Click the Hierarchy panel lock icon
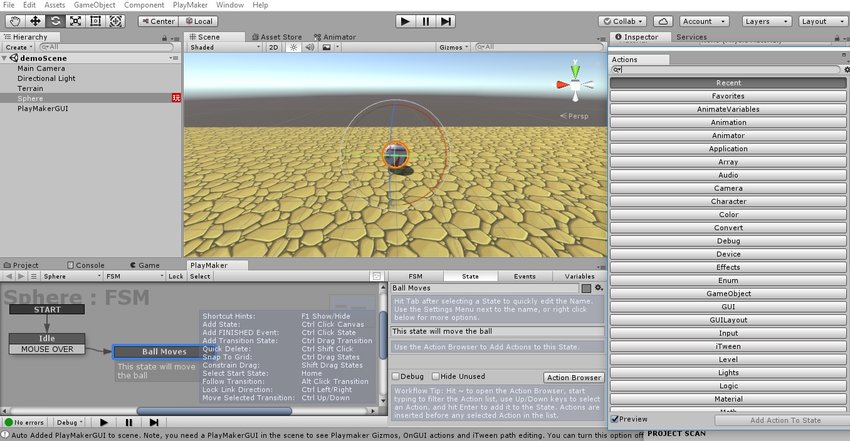Image resolution: width=850 pixels, height=441 pixels. coord(164,38)
